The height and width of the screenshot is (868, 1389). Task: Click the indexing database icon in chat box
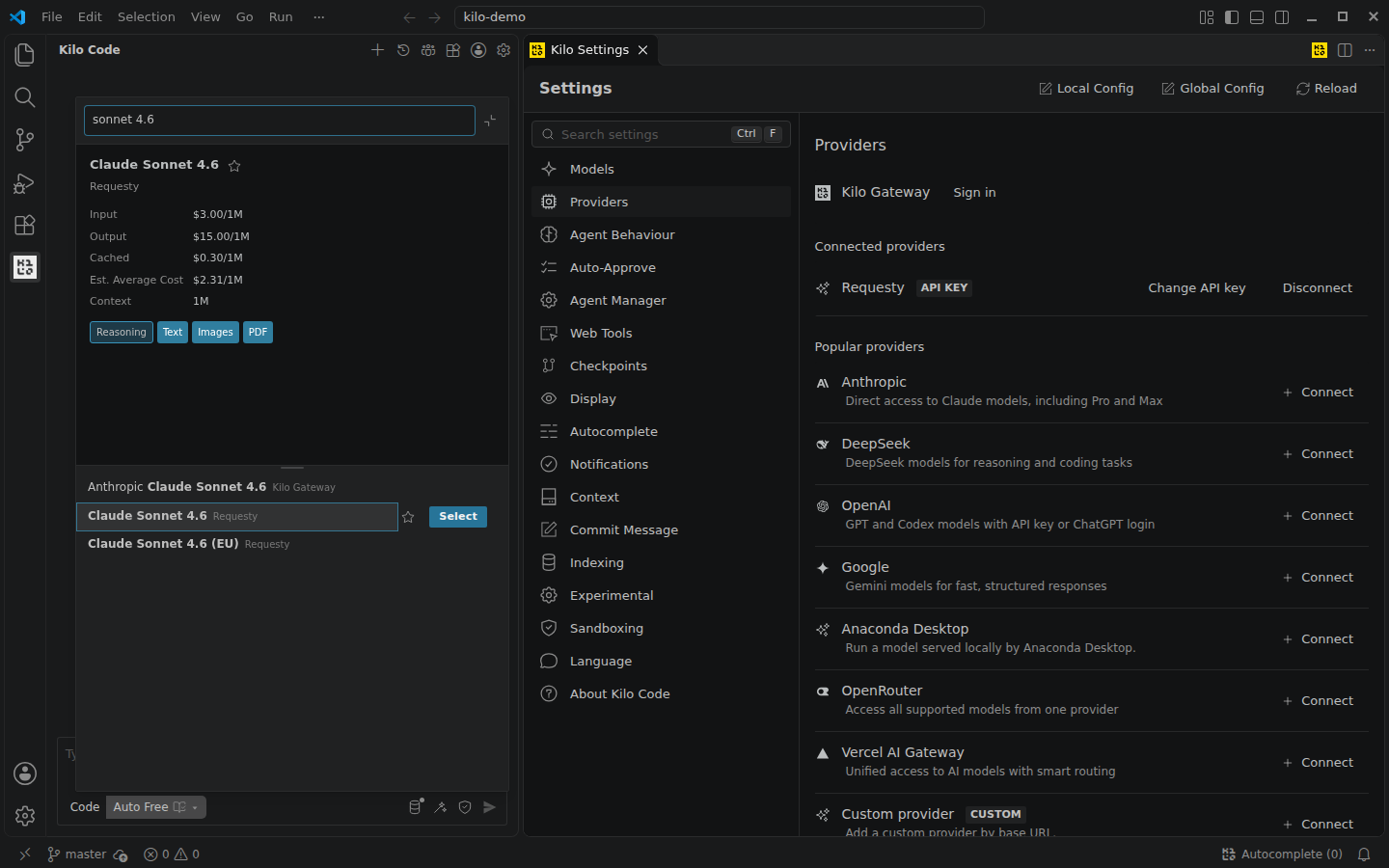[416, 807]
